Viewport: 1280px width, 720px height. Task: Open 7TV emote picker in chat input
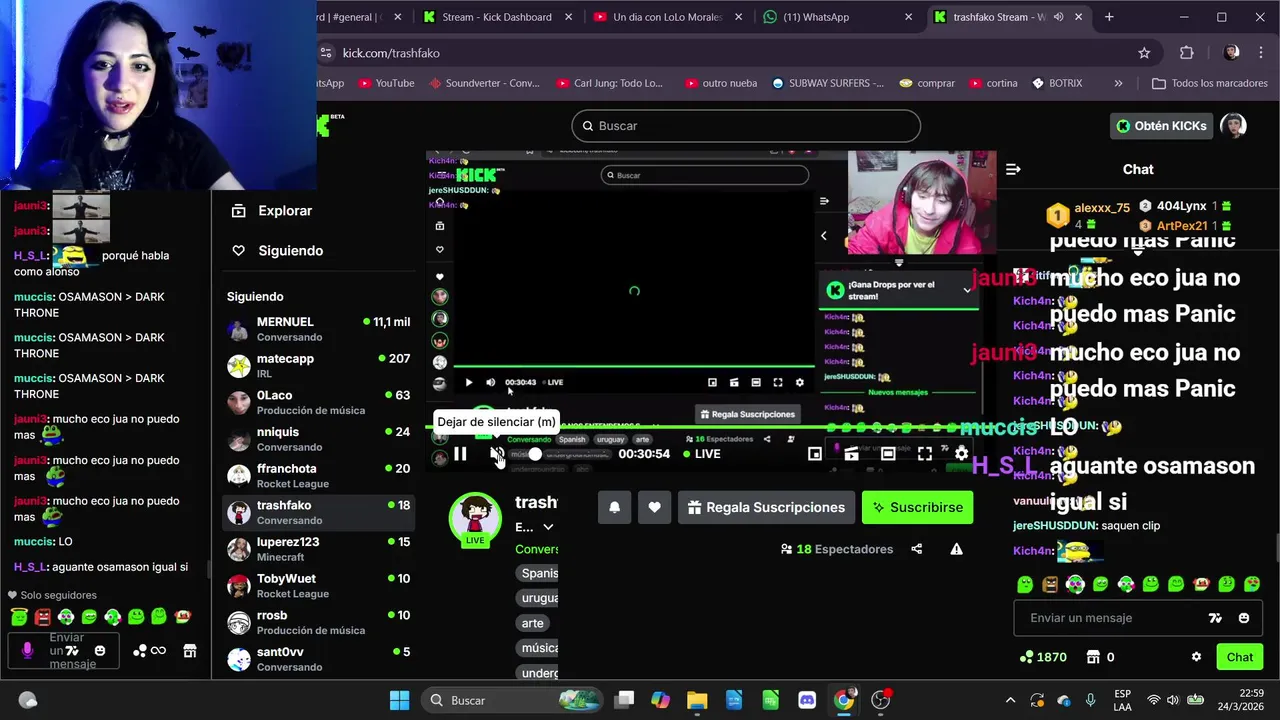[1216, 618]
